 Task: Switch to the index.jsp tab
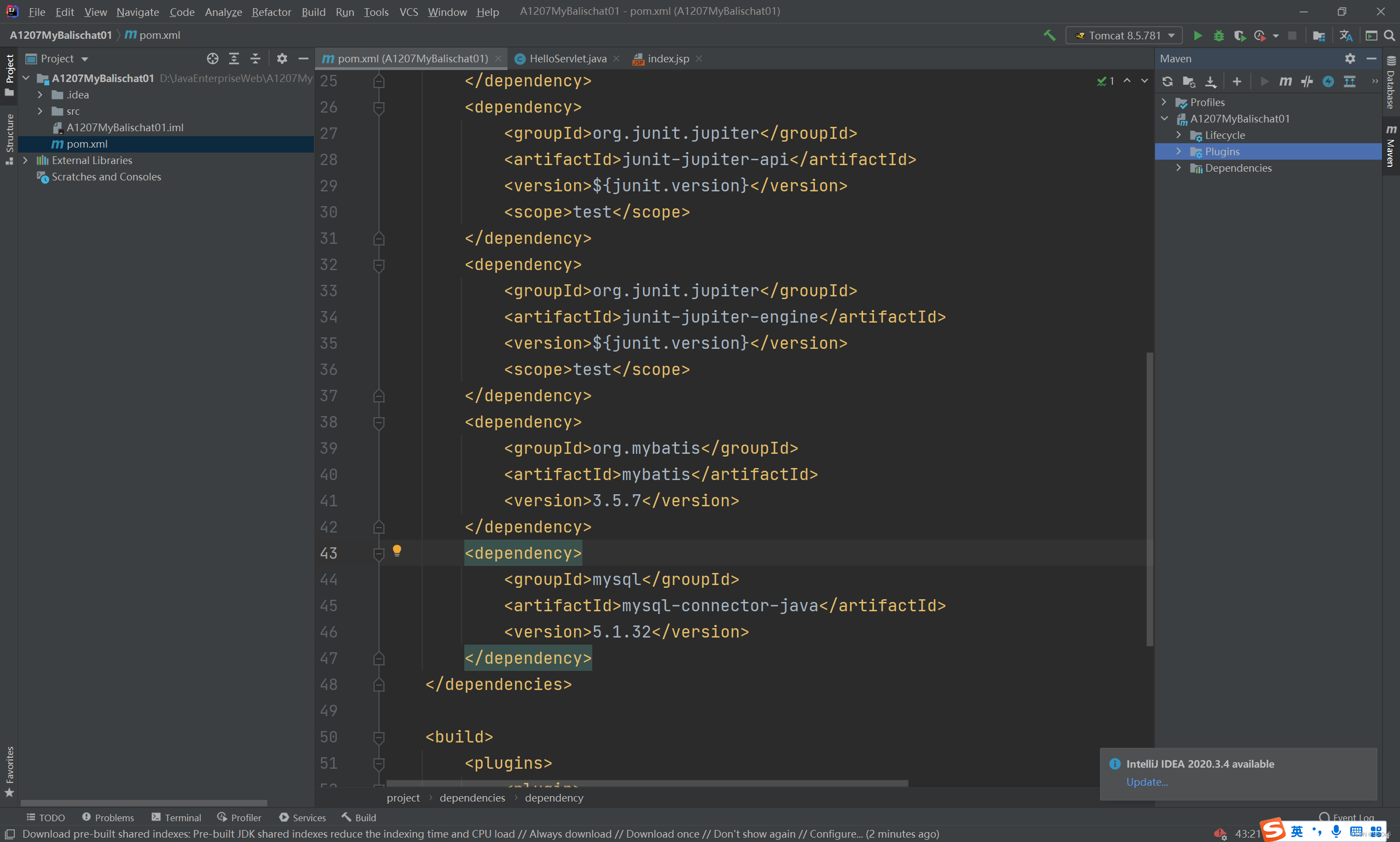668,59
